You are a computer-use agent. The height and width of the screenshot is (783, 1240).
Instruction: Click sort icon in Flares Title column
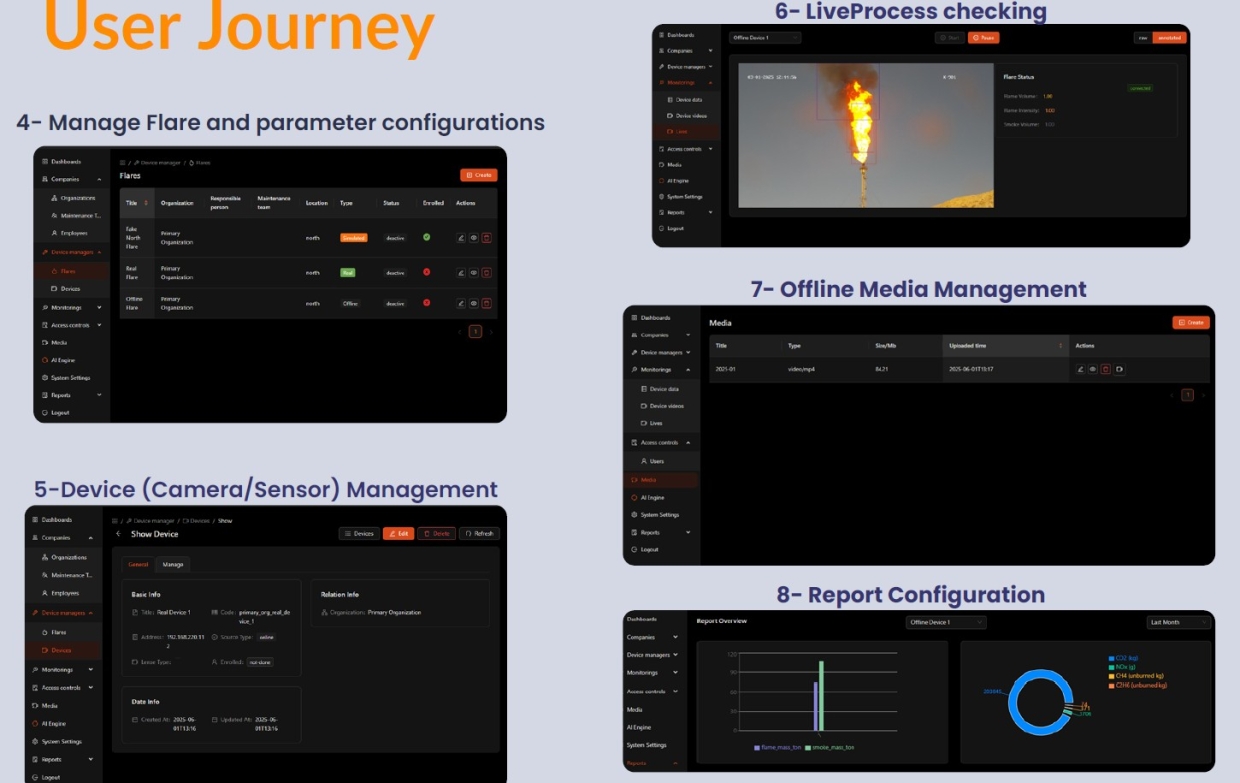146,203
